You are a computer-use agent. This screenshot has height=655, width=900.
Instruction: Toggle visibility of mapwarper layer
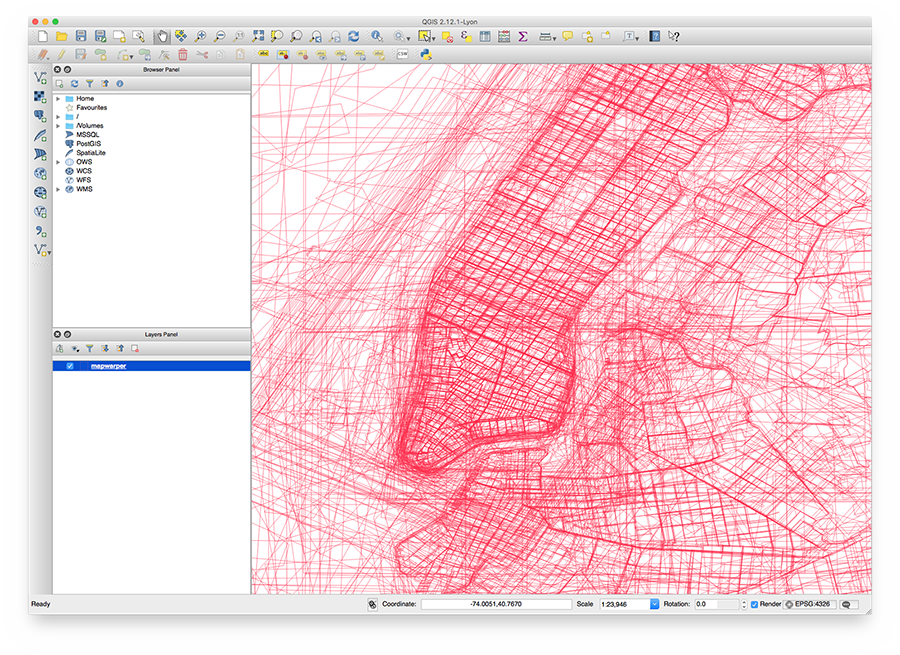[69, 366]
